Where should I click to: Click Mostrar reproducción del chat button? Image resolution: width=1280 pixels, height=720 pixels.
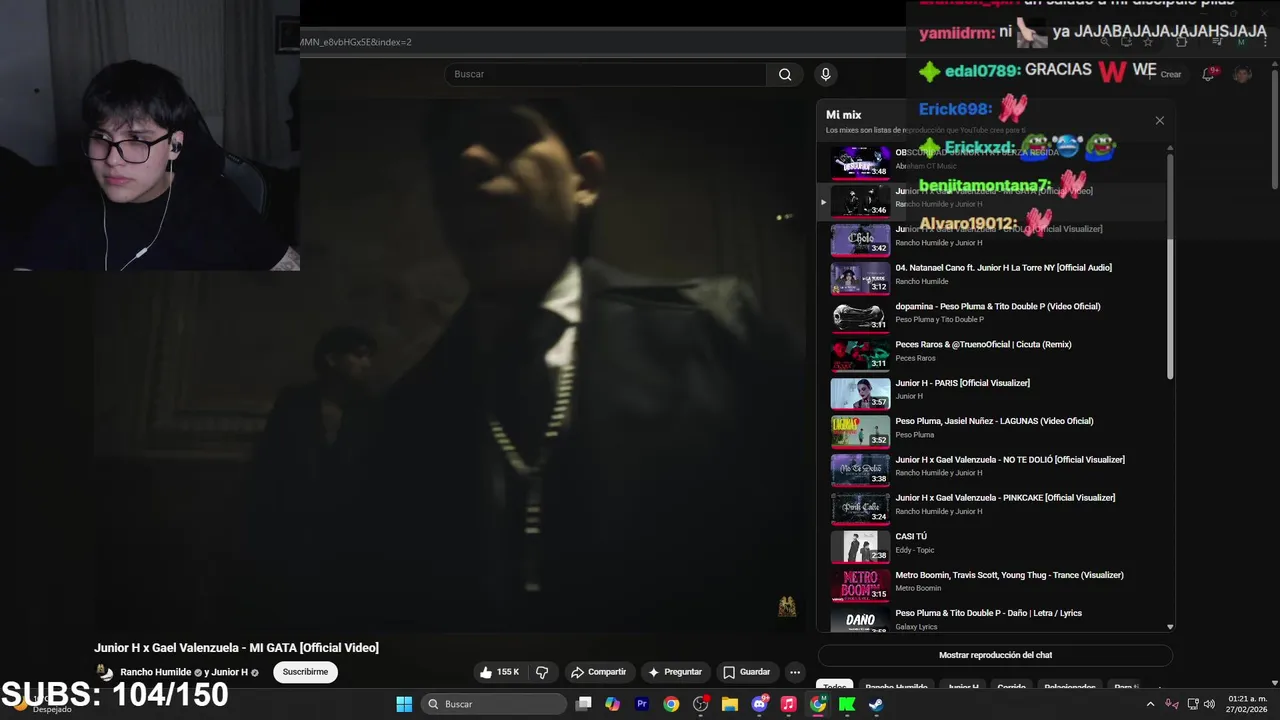[995, 655]
